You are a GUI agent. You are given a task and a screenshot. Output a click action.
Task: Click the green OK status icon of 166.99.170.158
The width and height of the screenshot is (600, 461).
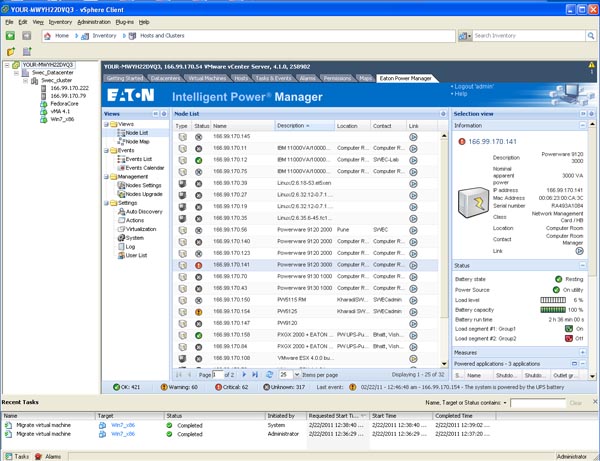tap(198, 335)
